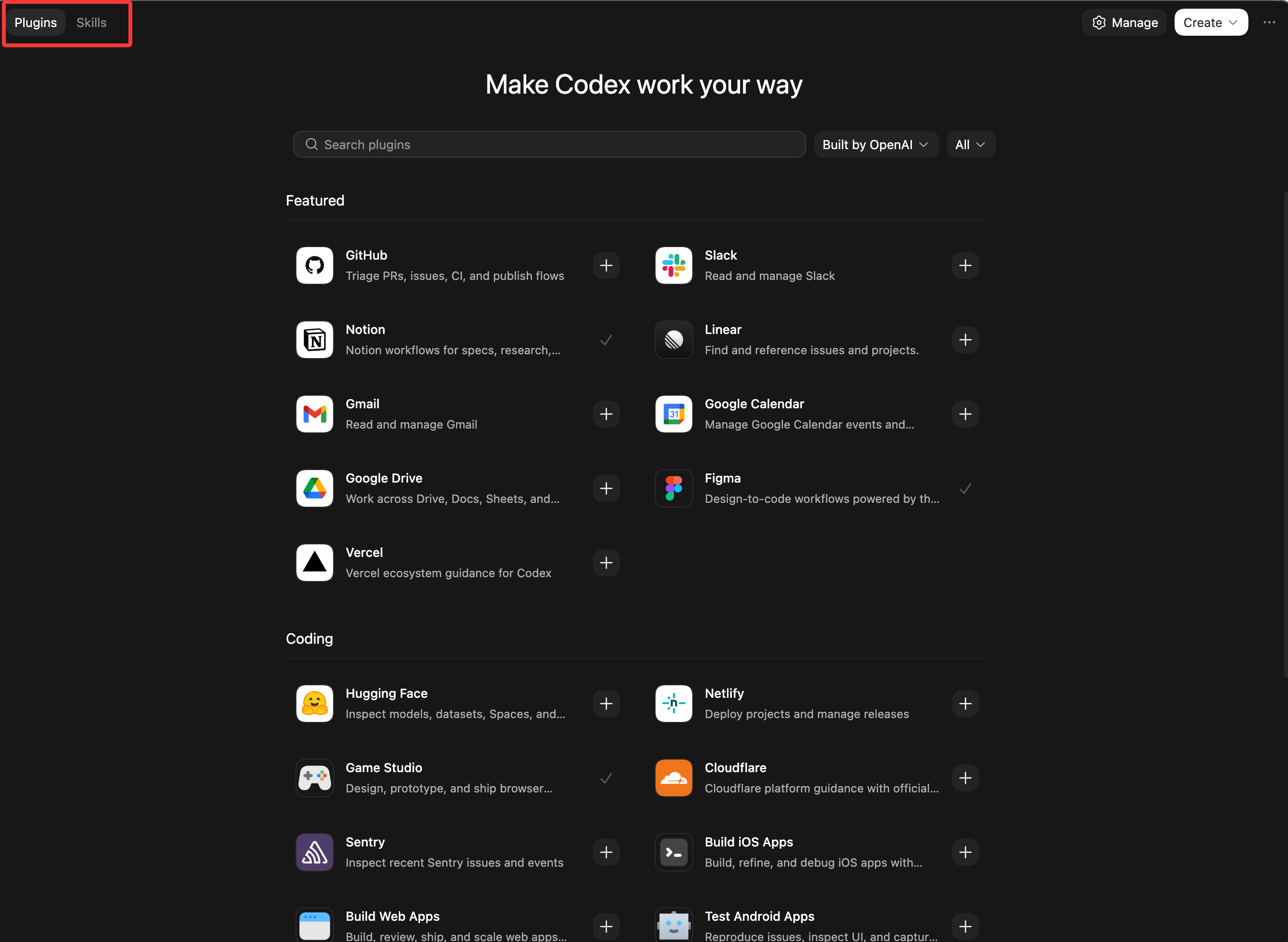Focus the Search plugins field

[x=549, y=144]
